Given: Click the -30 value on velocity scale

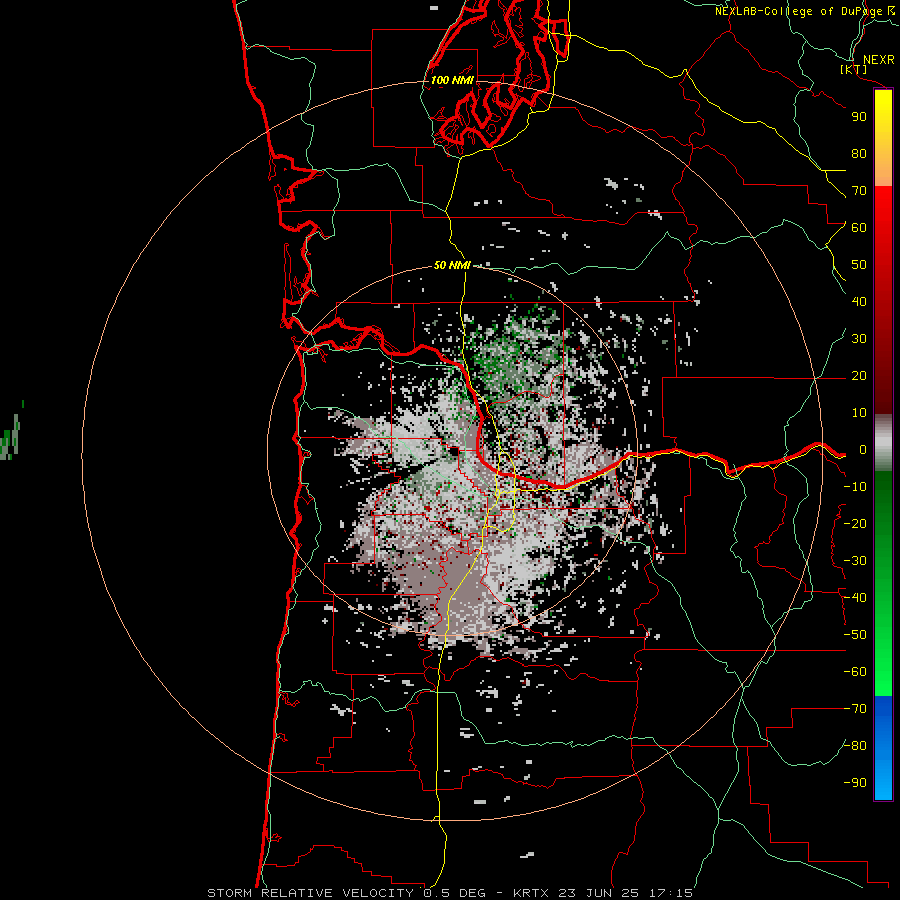Looking at the screenshot, I should pos(855,561).
